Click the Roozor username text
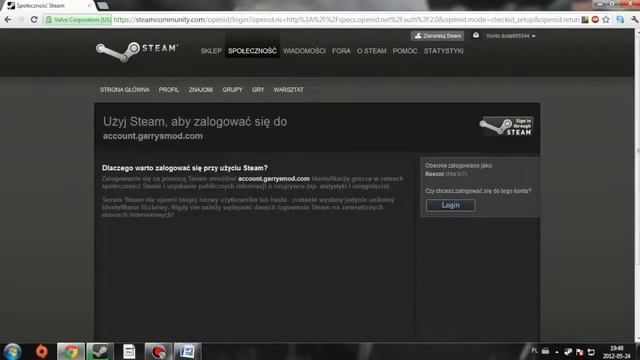This screenshot has width=640, height=360. pos(435,174)
